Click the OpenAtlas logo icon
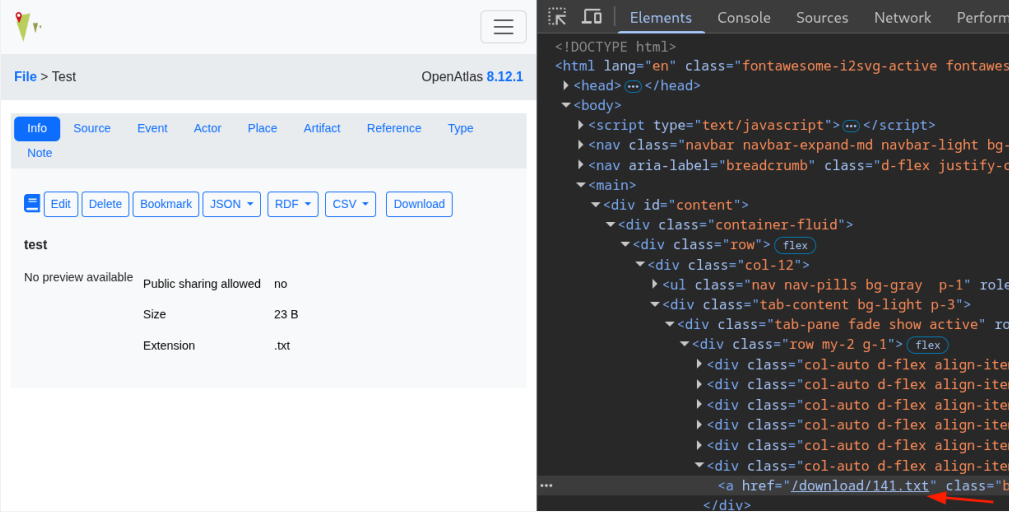Viewport: 1009px width, 512px height. [26, 26]
